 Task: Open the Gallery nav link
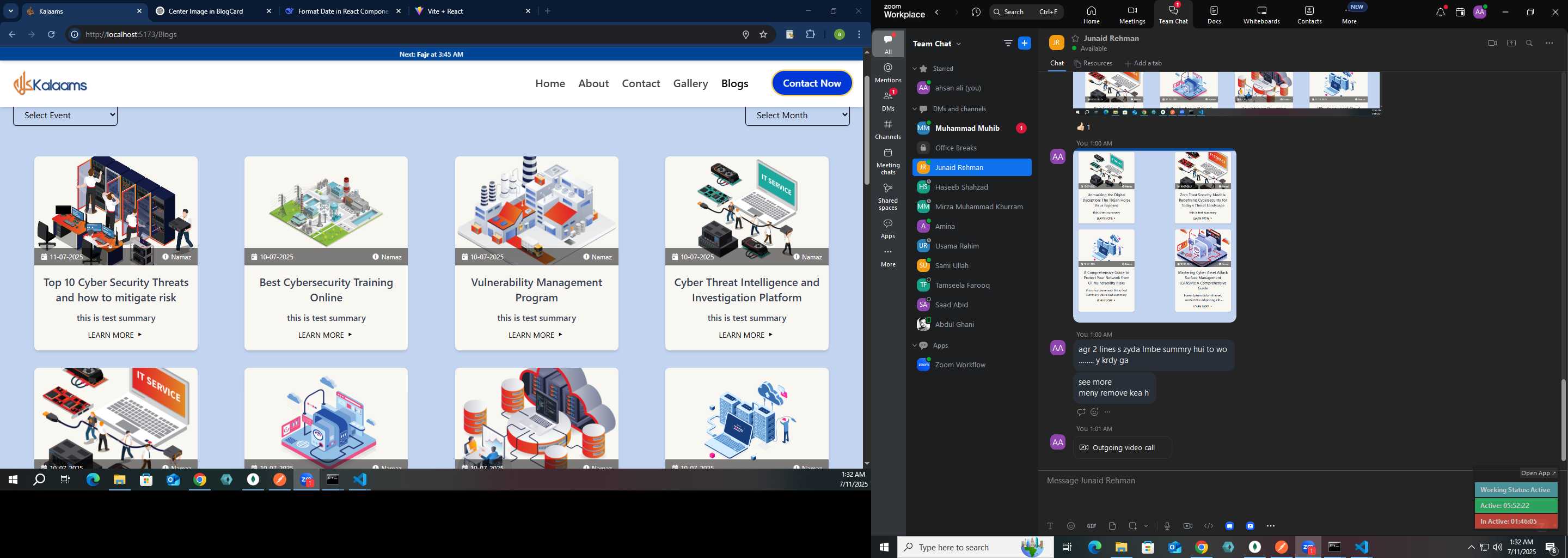click(690, 83)
